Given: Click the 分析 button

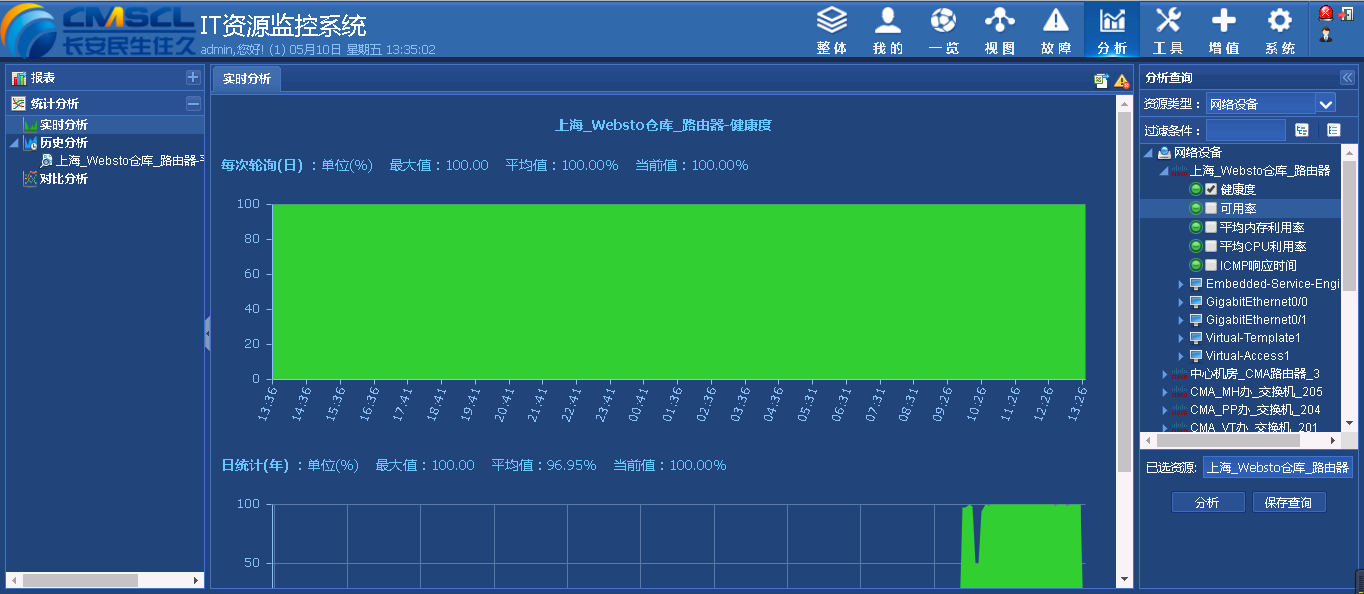Looking at the screenshot, I should point(1208,502).
